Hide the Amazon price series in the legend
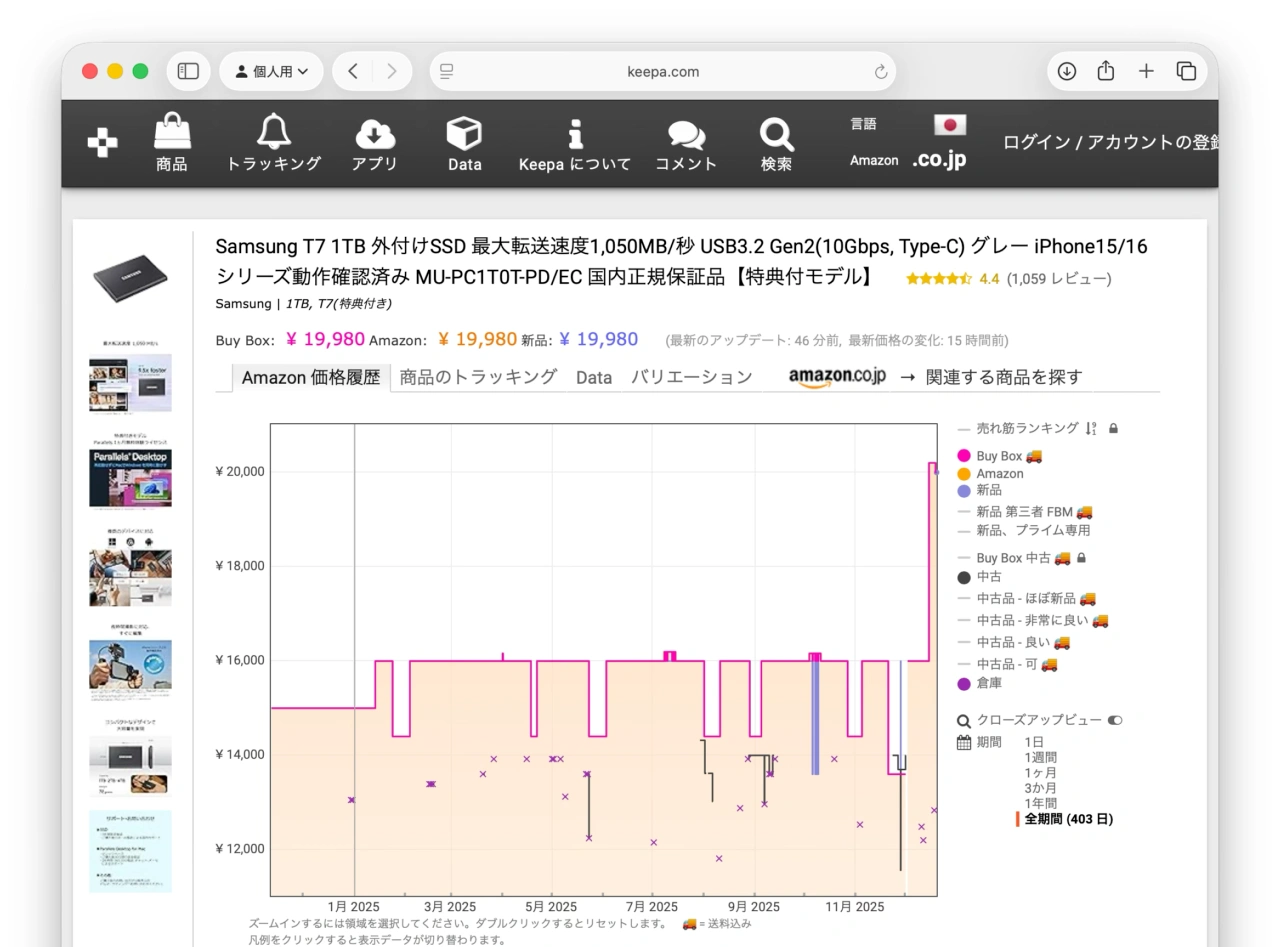The image size is (1280, 947). (1000, 473)
